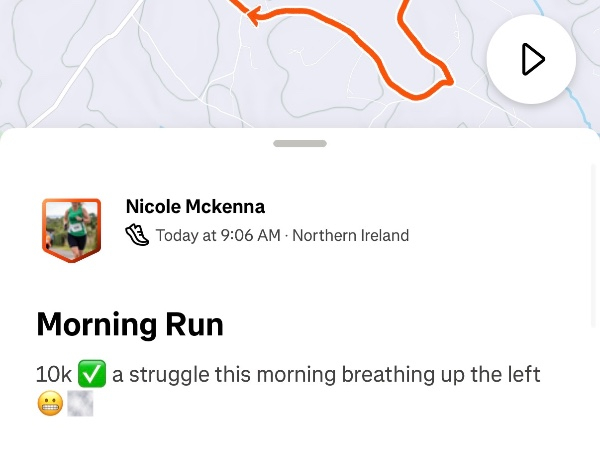Image resolution: width=600 pixels, height=450 pixels.
Task: Open Nicole Mckenna's profile avatar
Action: coord(71,229)
